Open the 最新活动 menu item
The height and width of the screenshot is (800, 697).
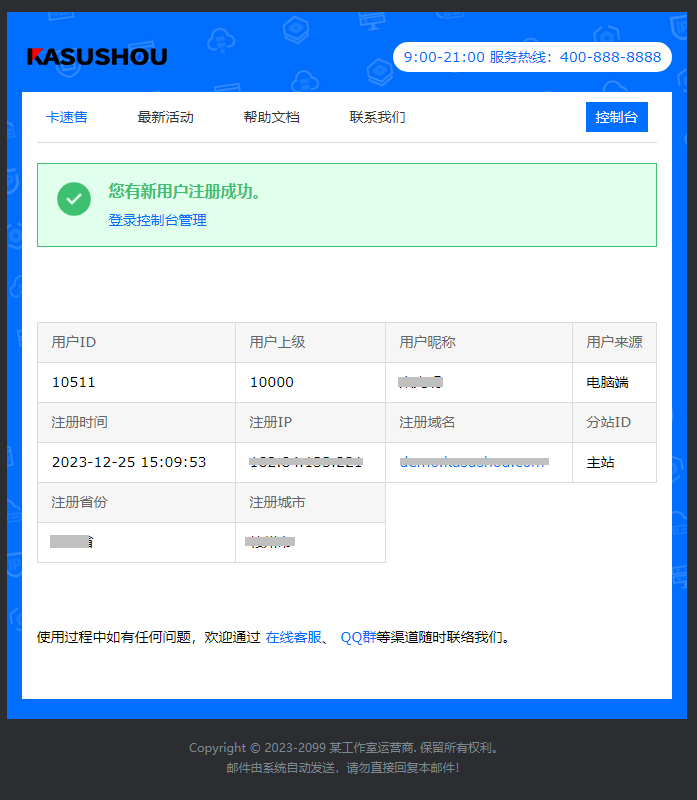[165, 117]
